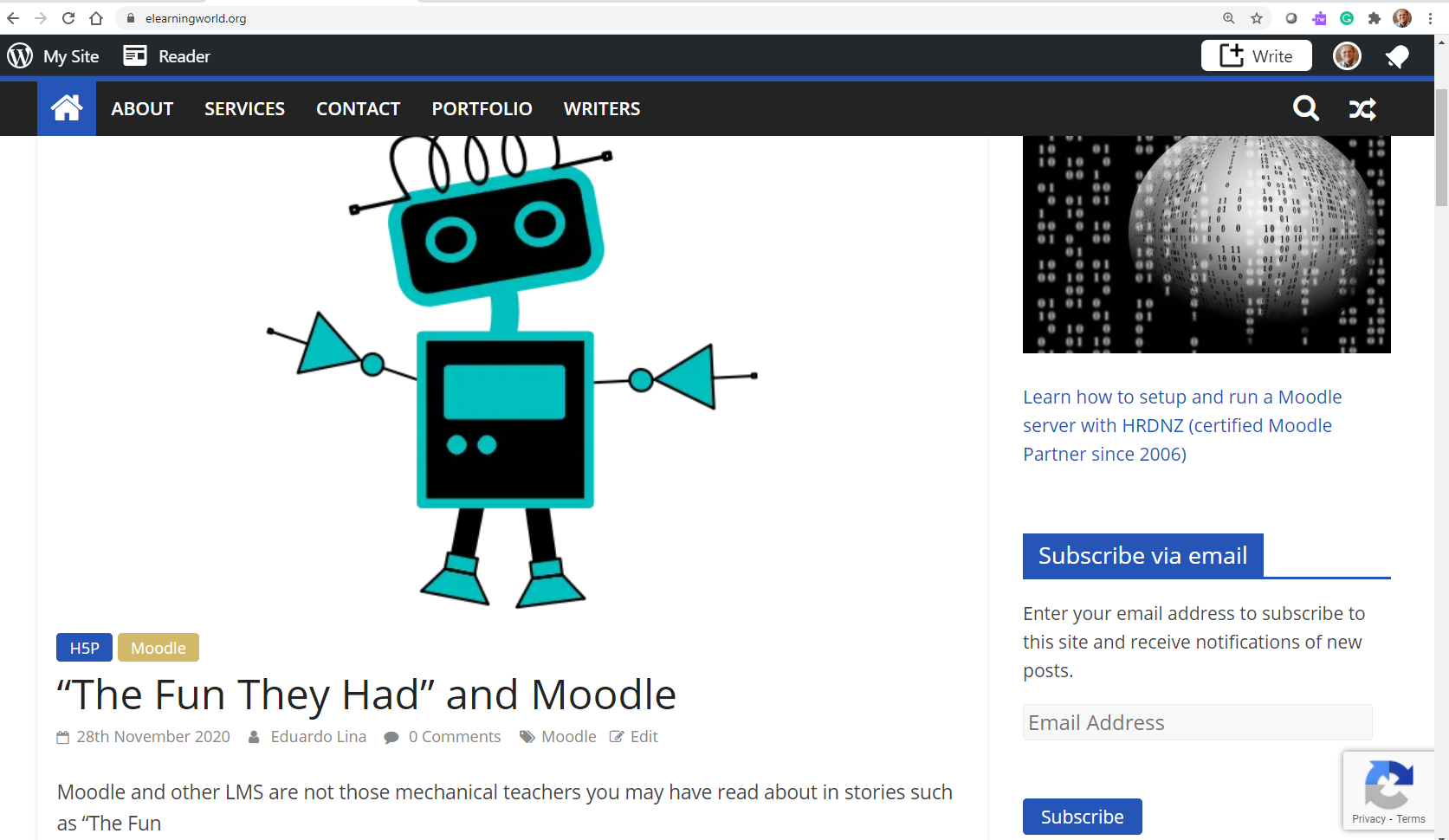Click the reCAPTCHA badge logo

click(1389, 784)
